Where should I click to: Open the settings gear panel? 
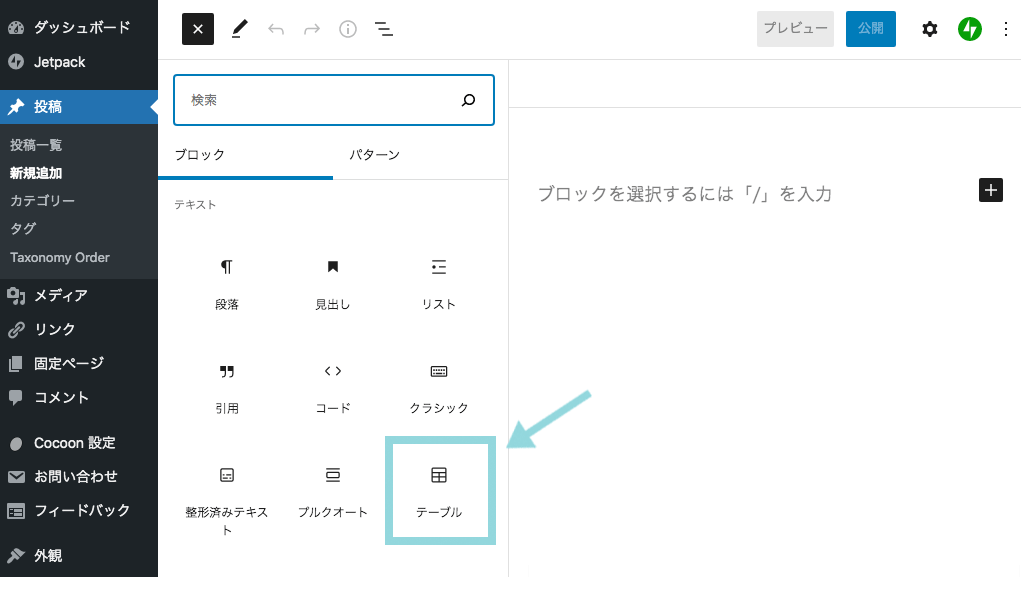(930, 29)
